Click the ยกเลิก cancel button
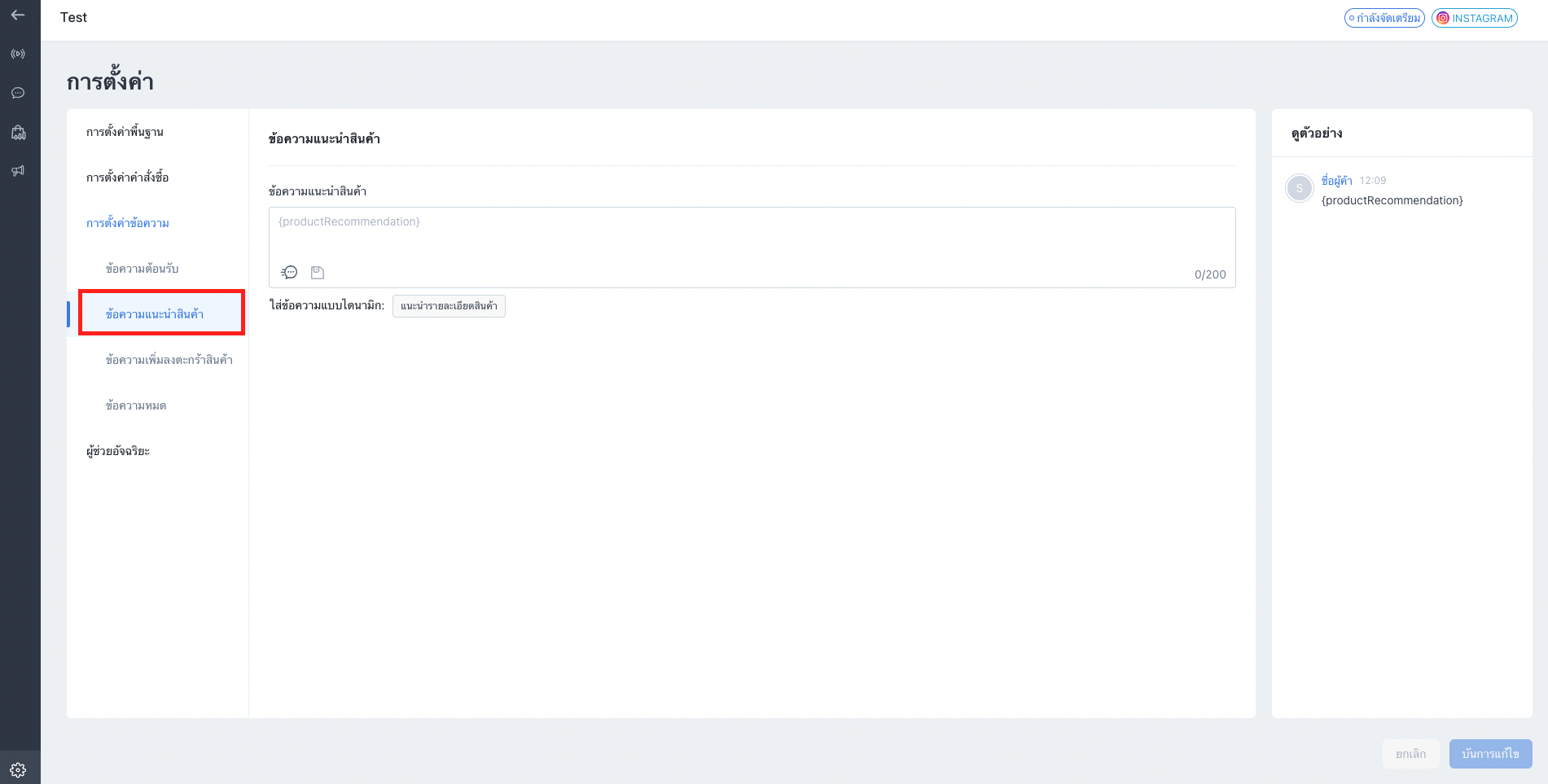The image size is (1548, 784). pos(1410,754)
